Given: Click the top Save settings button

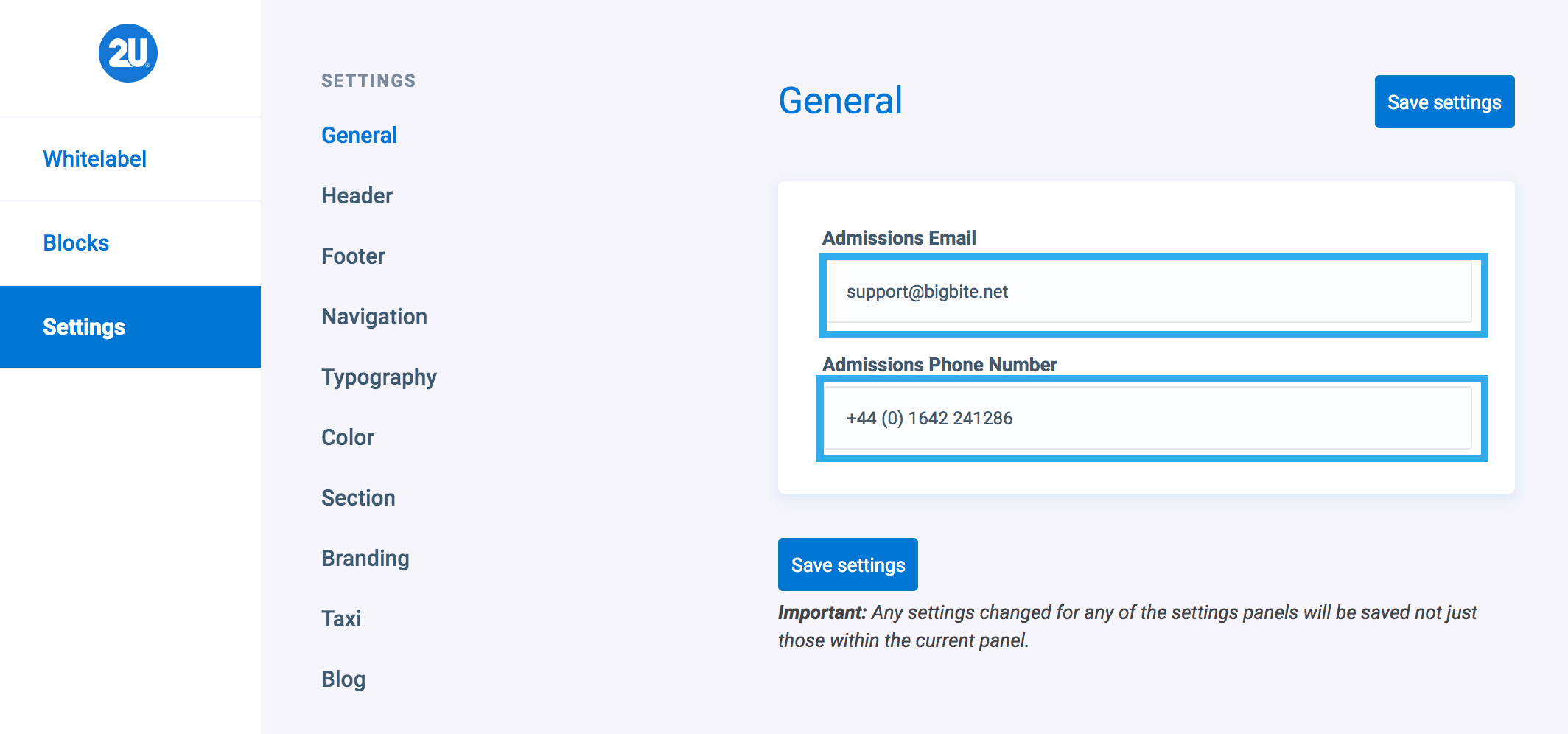Looking at the screenshot, I should [1444, 102].
